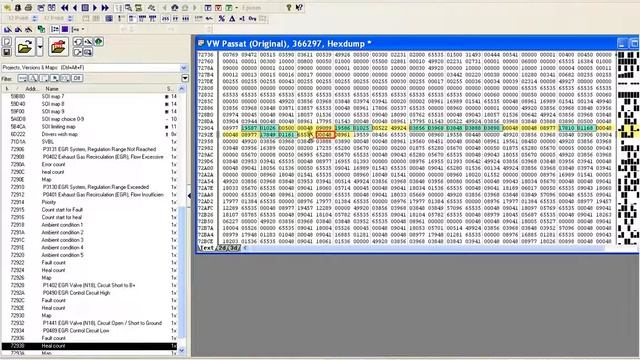Open Projects, Versions & Maps combo box
Viewport: 640px width, 360px height.
coord(94,67)
